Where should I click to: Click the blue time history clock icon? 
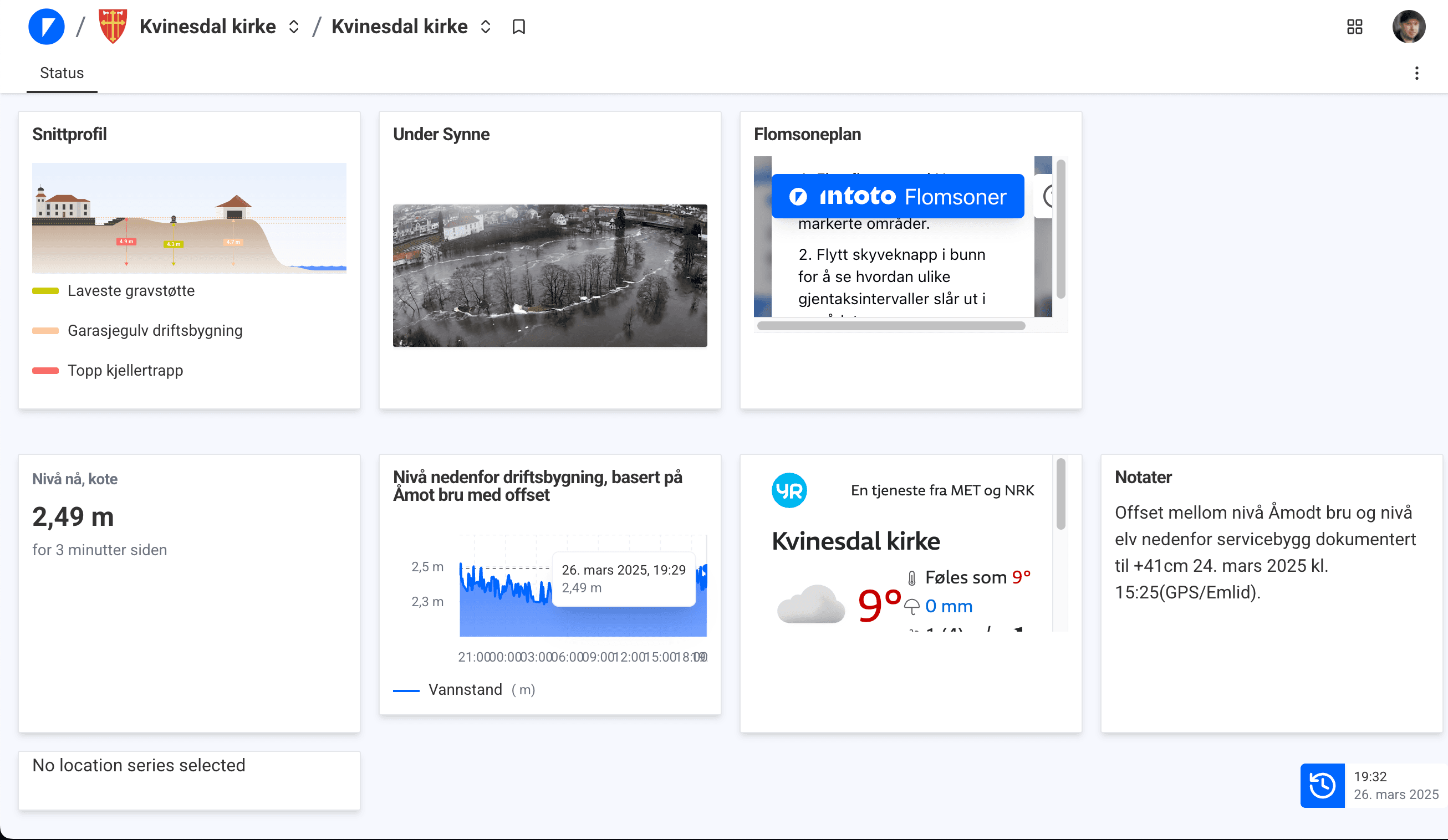[x=1322, y=785]
